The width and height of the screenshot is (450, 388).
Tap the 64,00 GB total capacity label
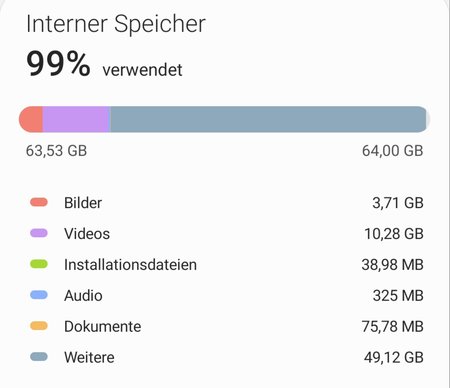pos(393,151)
